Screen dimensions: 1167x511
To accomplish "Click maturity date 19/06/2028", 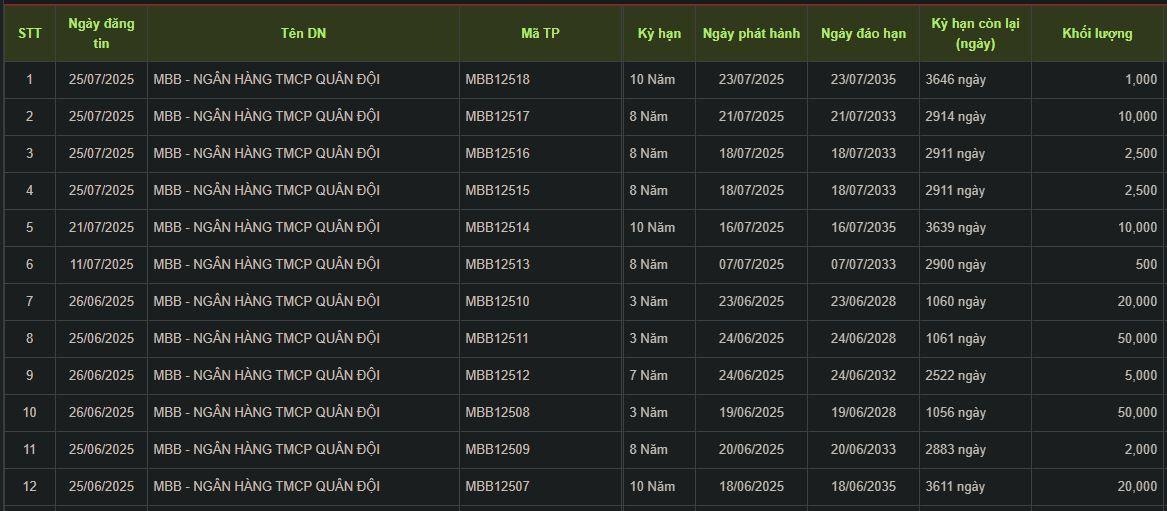I will pyautogui.click(x=863, y=412).
